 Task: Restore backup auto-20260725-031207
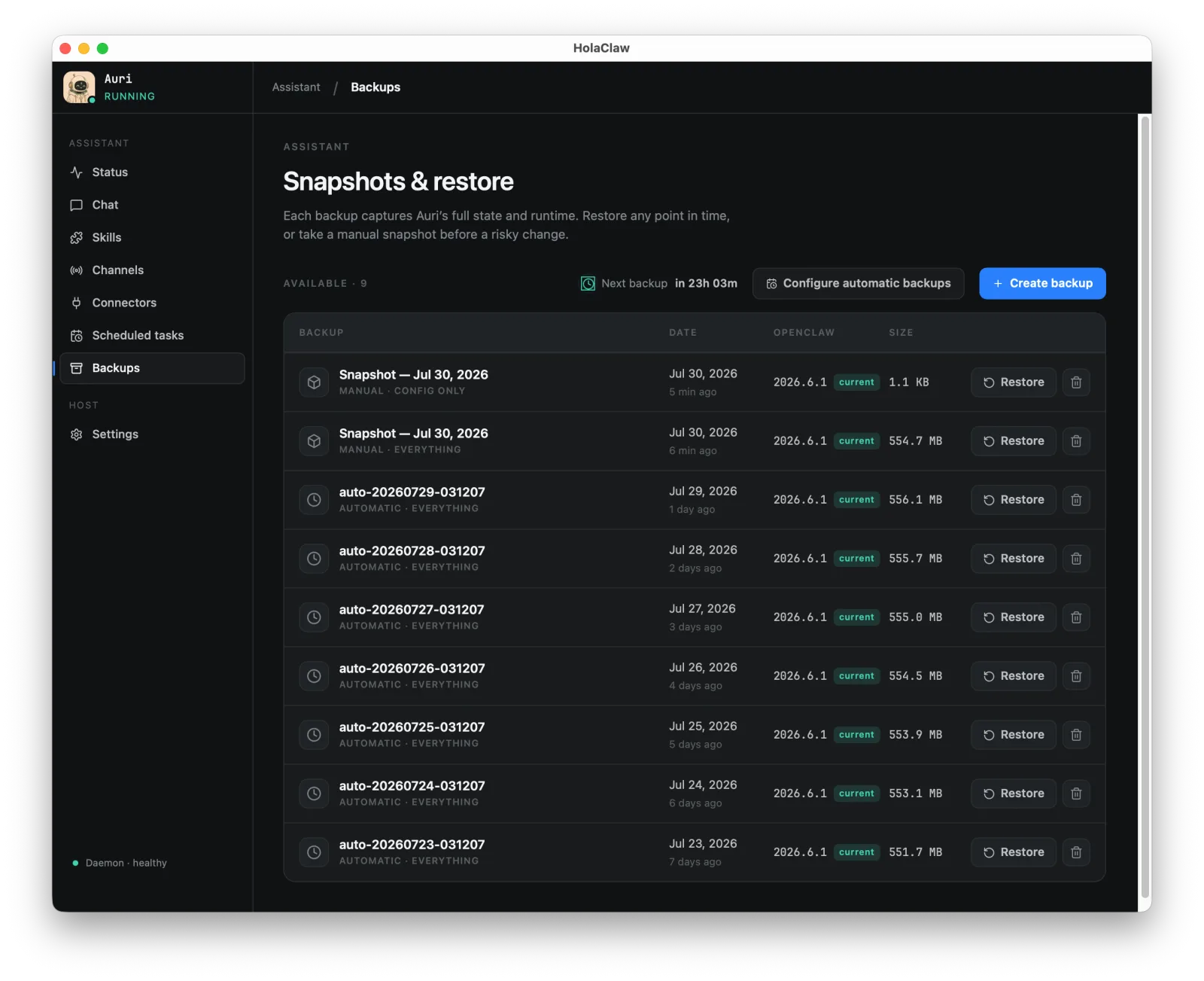[x=1014, y=735]
